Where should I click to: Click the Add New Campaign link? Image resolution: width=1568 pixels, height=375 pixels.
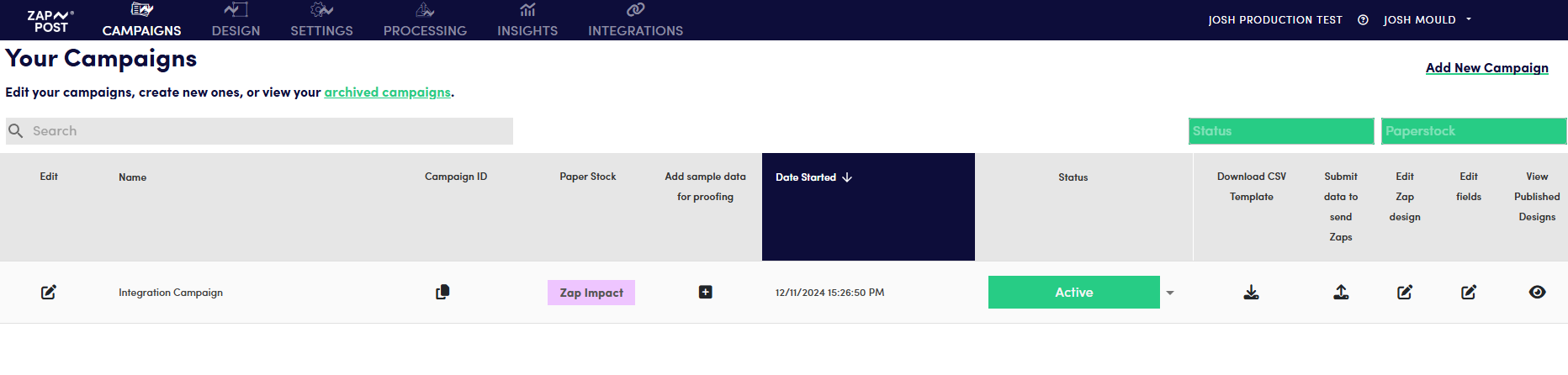pos(1486,68)
